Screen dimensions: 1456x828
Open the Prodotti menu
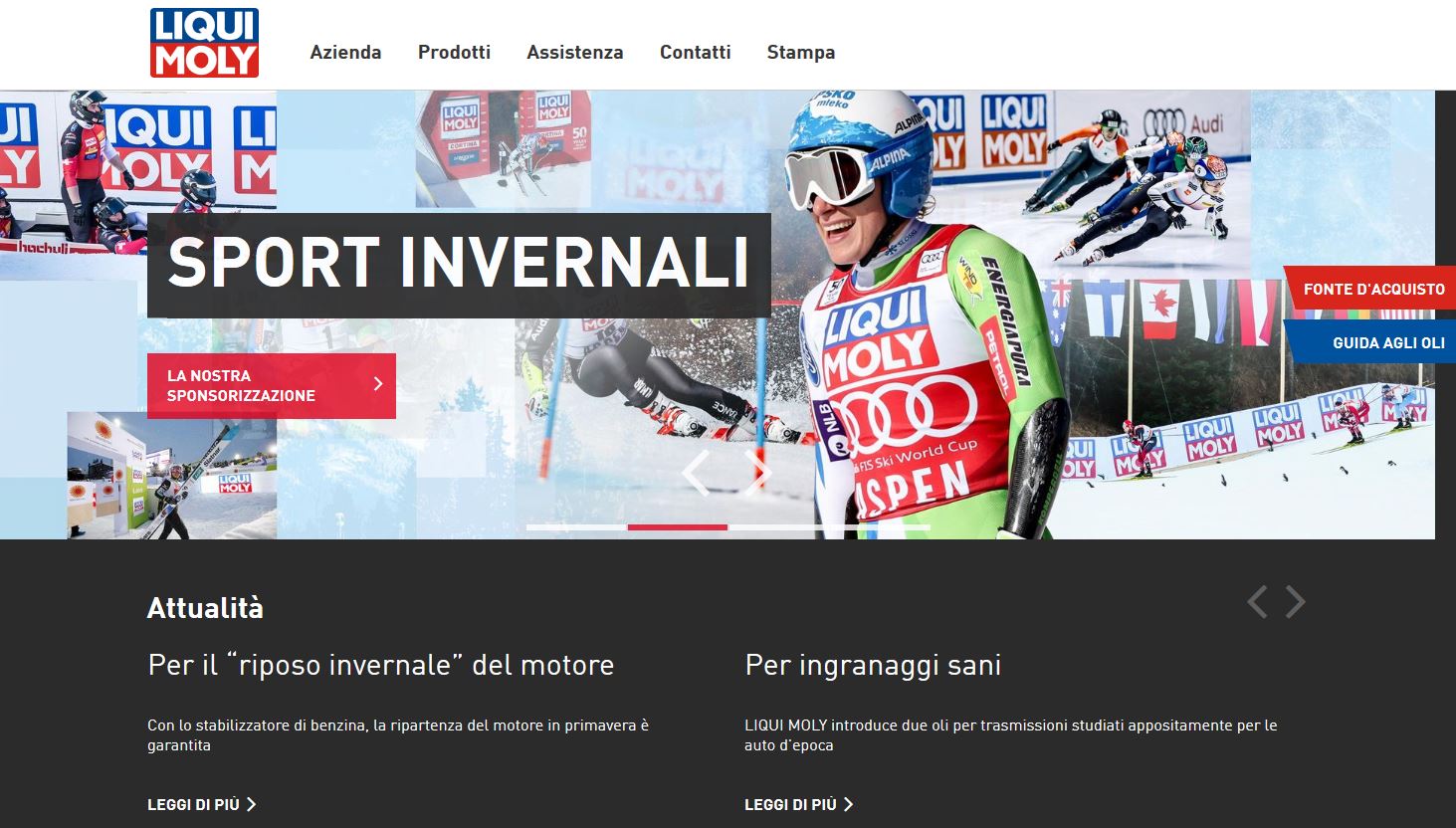point(454,53)
